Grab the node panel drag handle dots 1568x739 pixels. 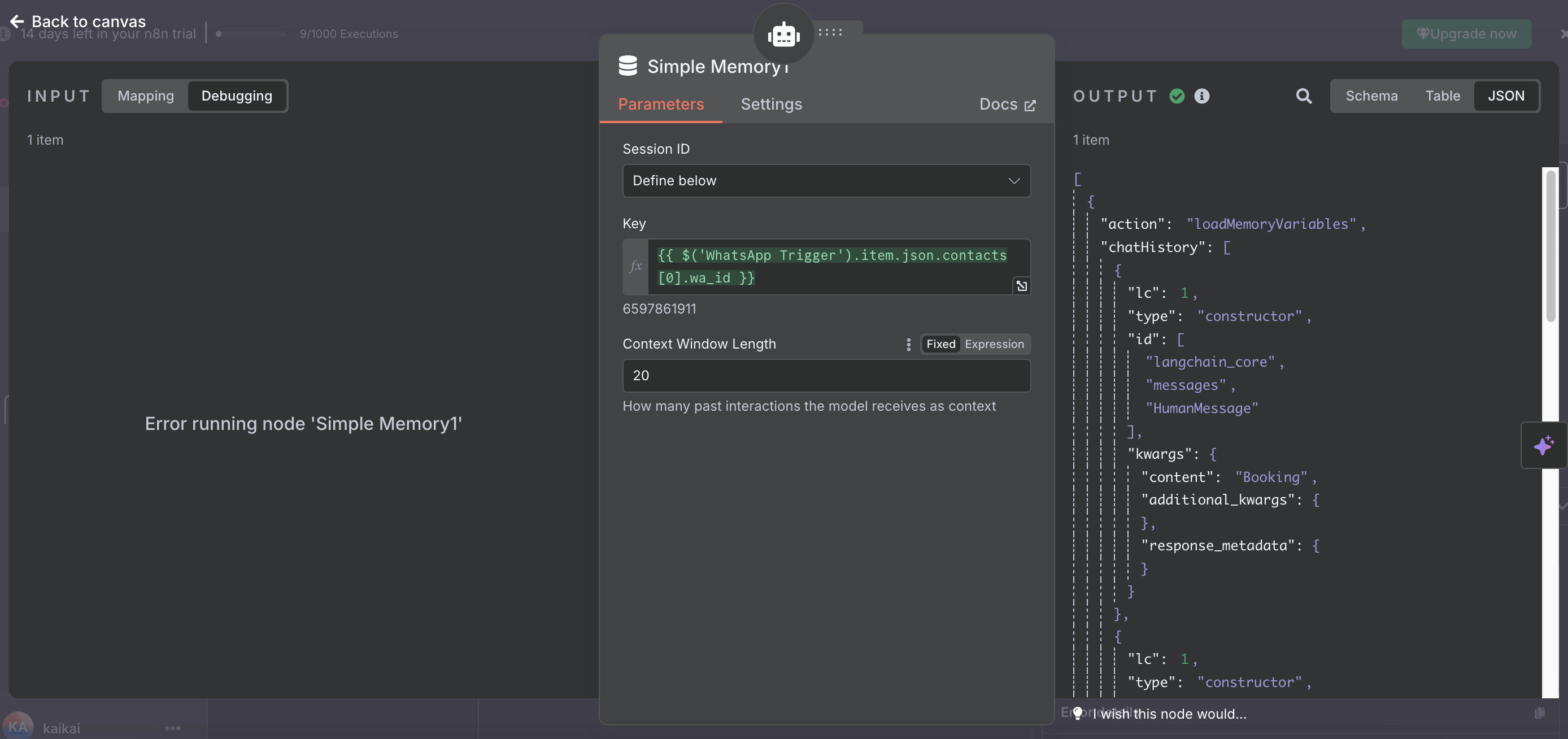coord(830,32)
